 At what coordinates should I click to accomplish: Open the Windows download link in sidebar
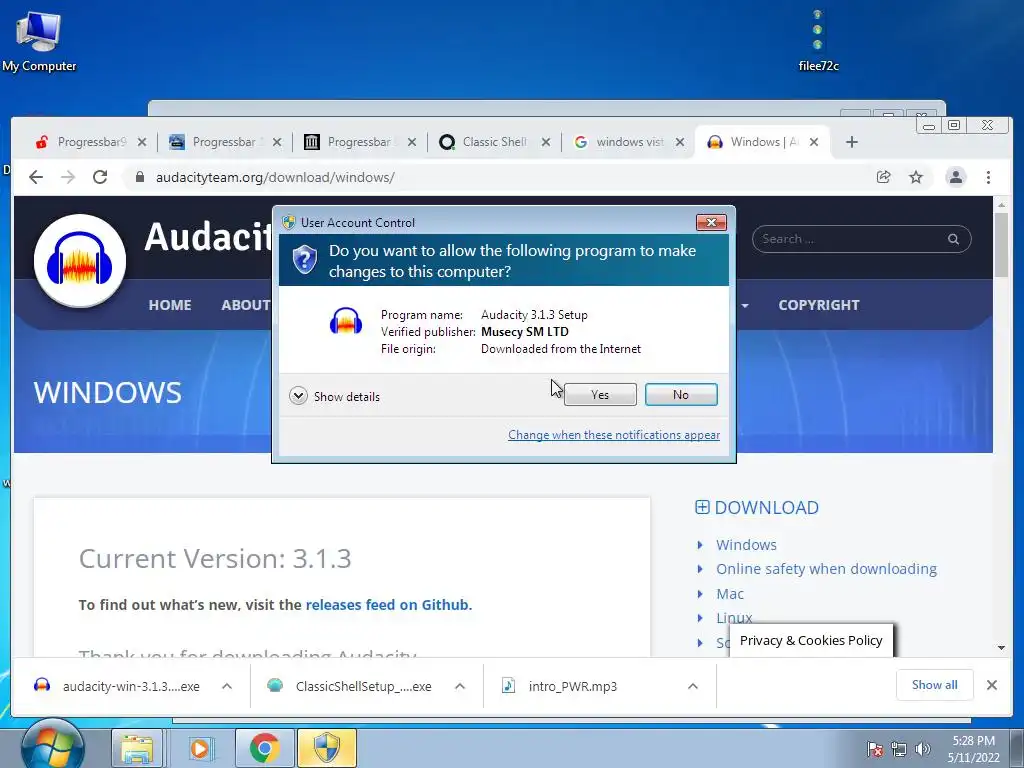[746, 545]
